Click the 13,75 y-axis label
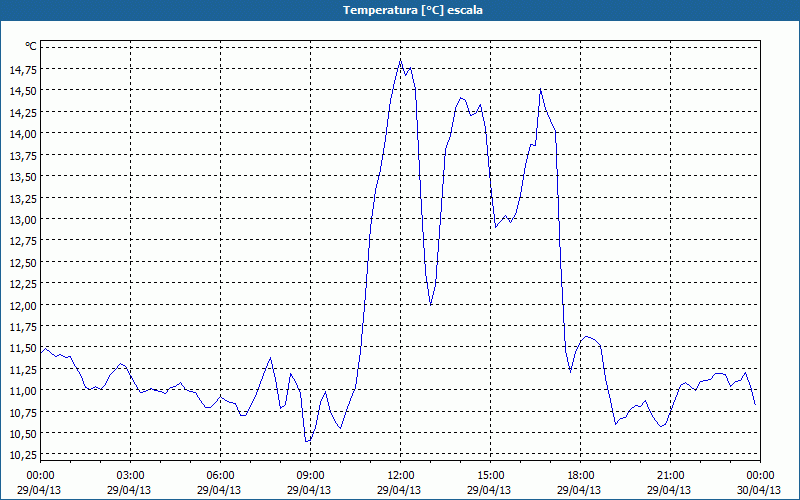The width and height of the screenshot is (800, 500). tap(22, 155)
